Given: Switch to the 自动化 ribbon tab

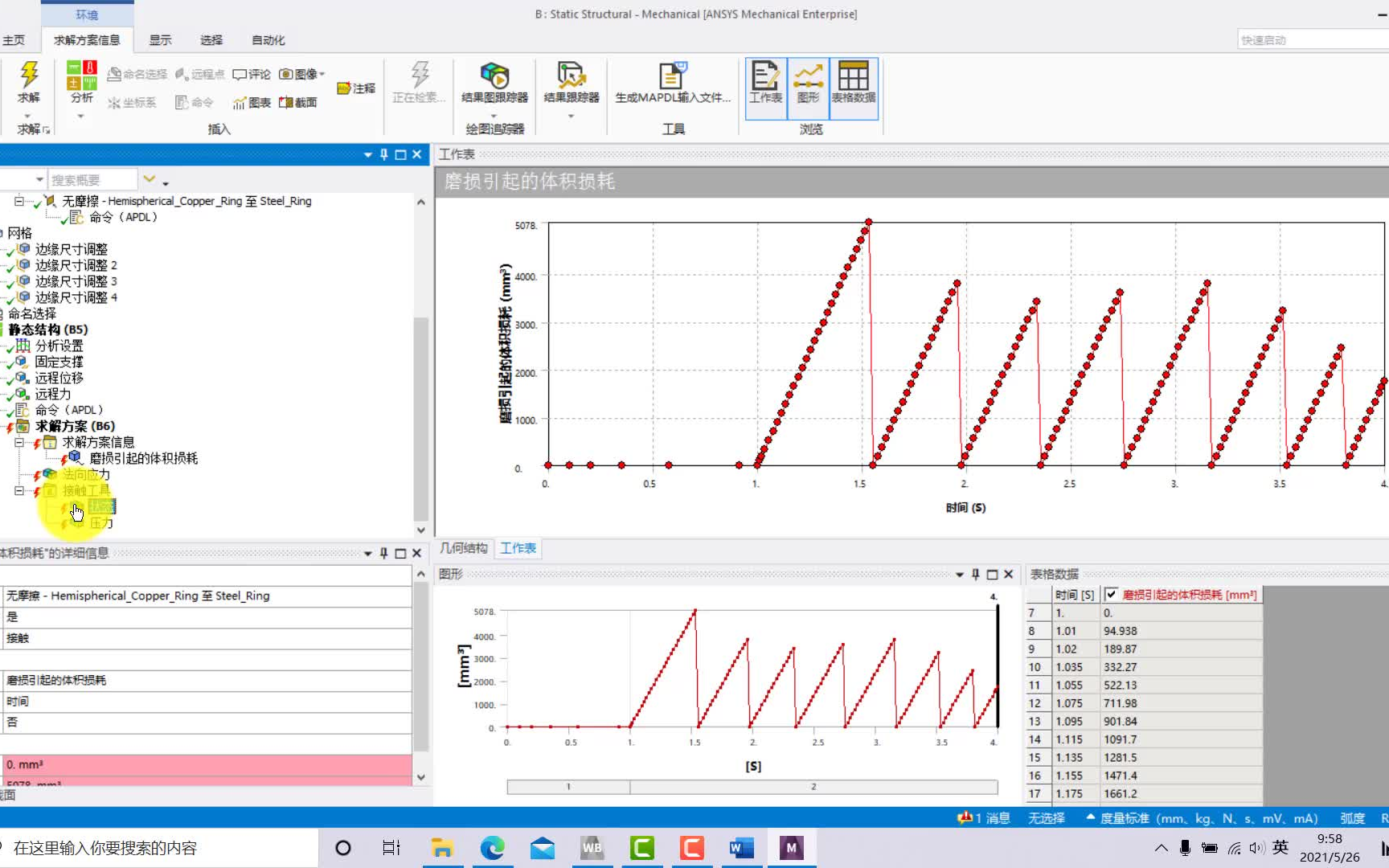Looking at the screenshot, I should pyautogui.click(x=268, y=40).
